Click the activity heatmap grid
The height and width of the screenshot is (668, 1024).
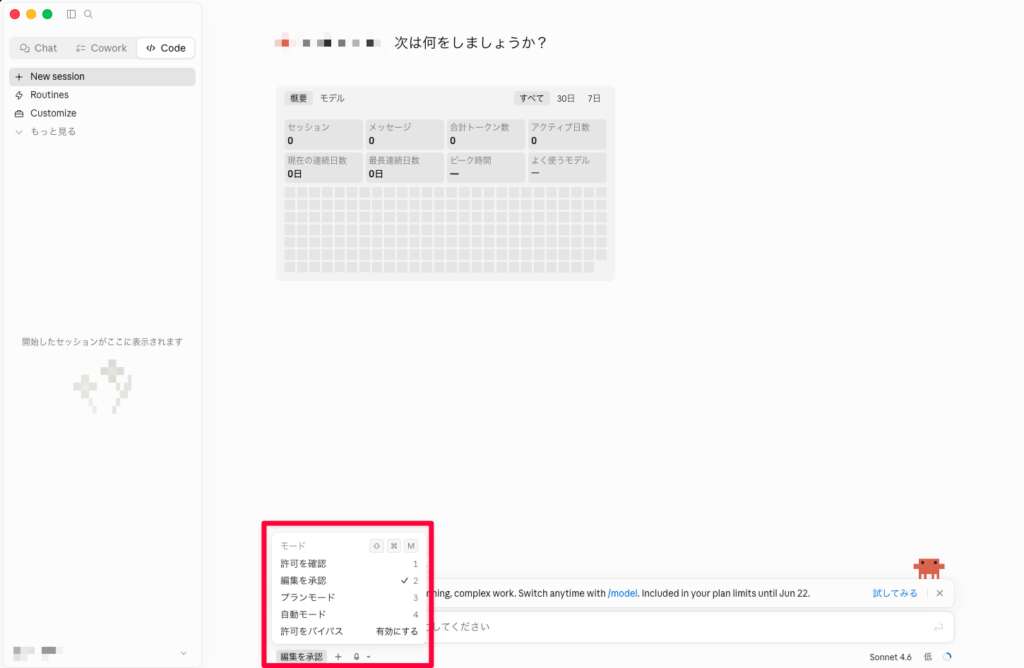tap(445, 230)
